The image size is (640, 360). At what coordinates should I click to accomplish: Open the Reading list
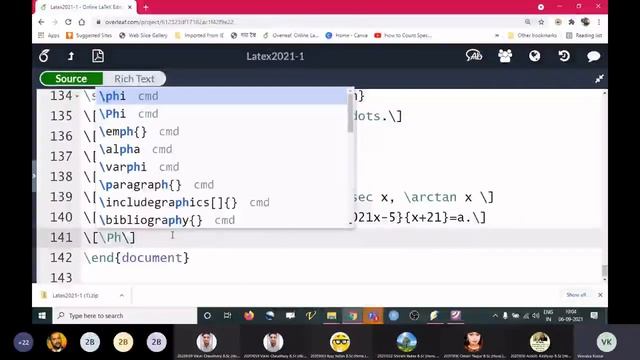584,36
